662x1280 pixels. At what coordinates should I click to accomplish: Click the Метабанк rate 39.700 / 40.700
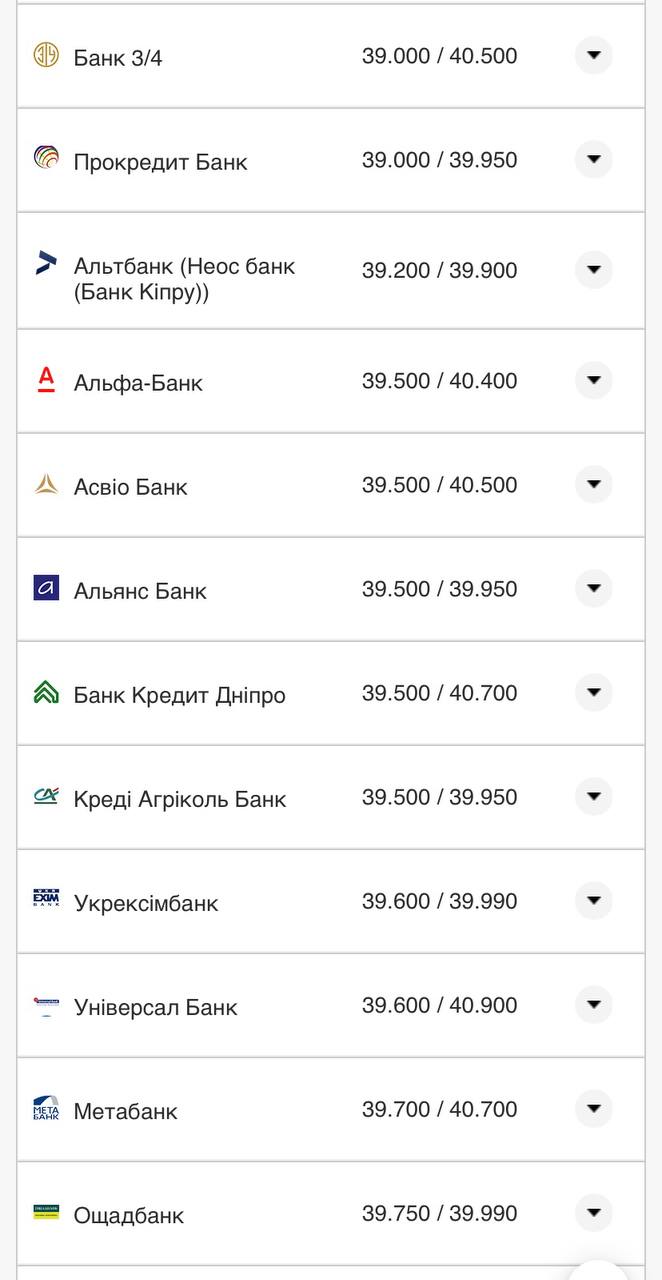pos(438,1109)
